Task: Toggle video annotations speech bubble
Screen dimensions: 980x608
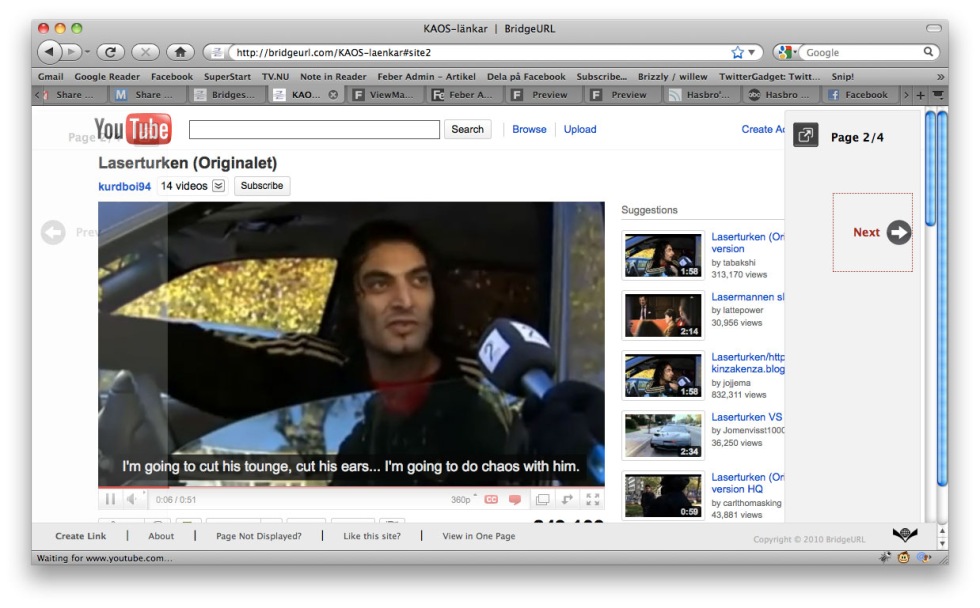Action: pos(515,499)
